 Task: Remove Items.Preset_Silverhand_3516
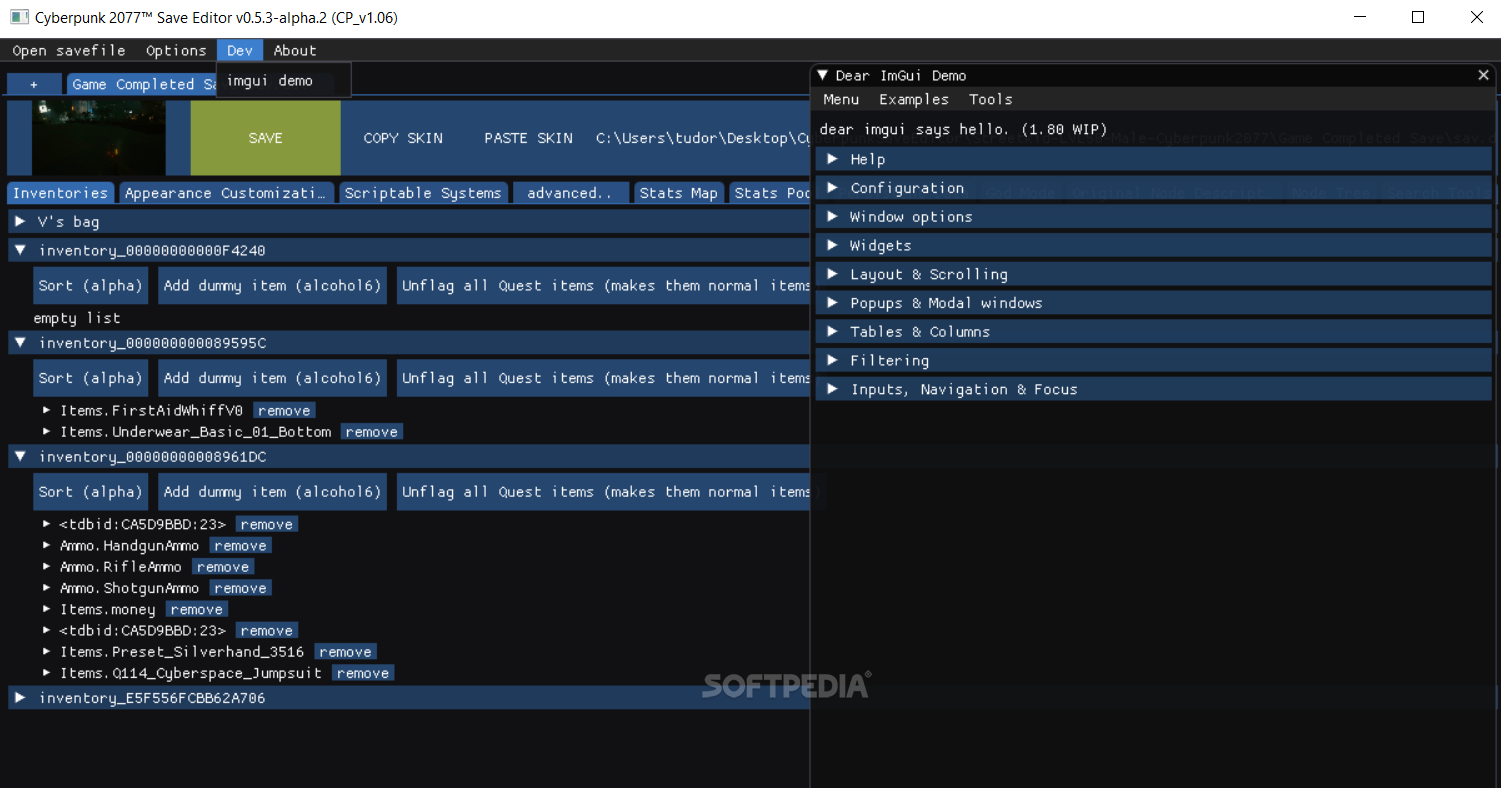346,652
